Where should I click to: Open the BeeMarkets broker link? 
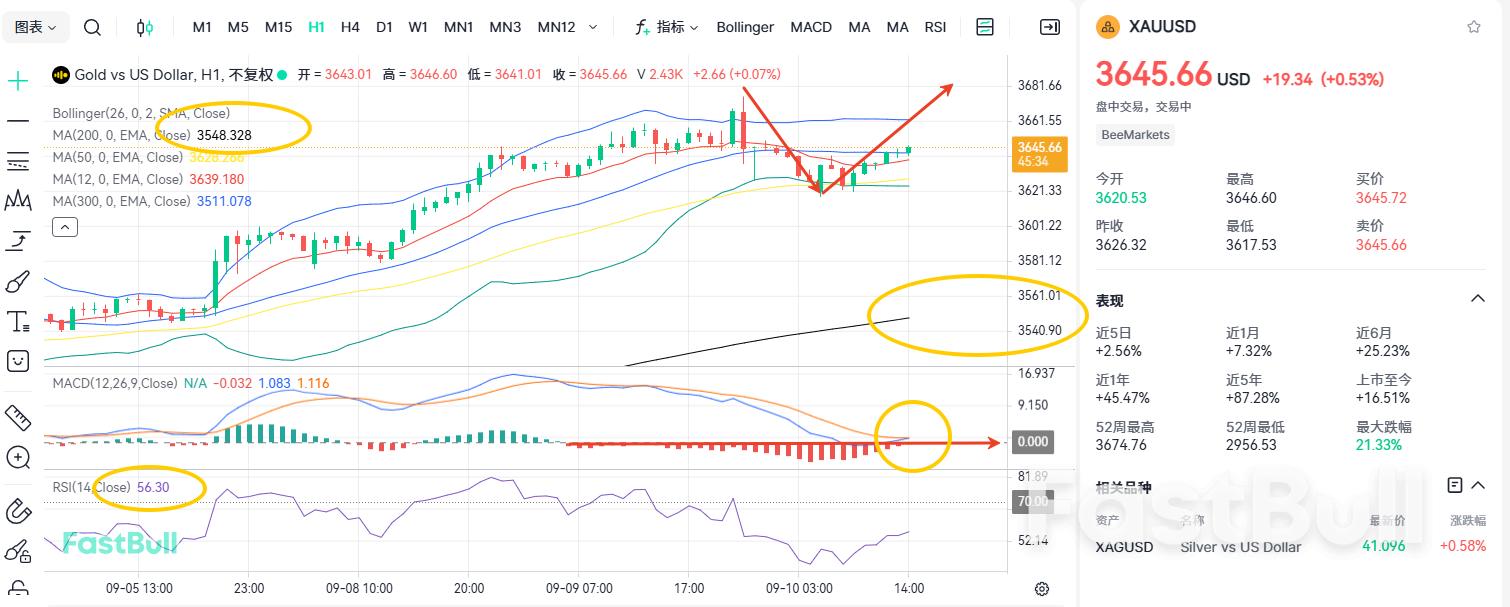pos(1134,135)
